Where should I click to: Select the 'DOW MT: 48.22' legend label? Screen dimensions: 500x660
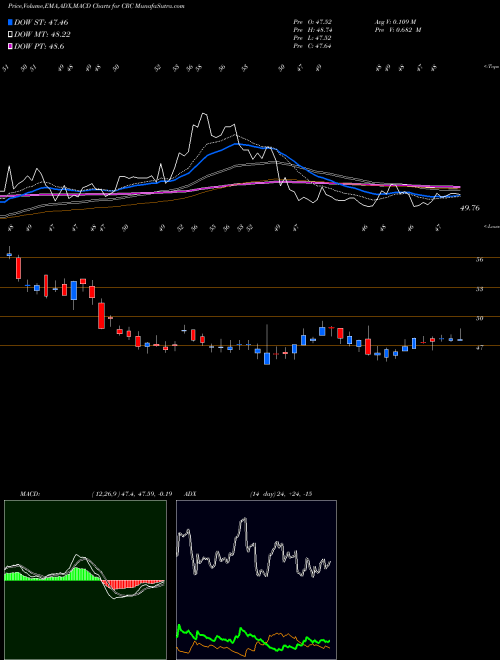coord(42,35)
